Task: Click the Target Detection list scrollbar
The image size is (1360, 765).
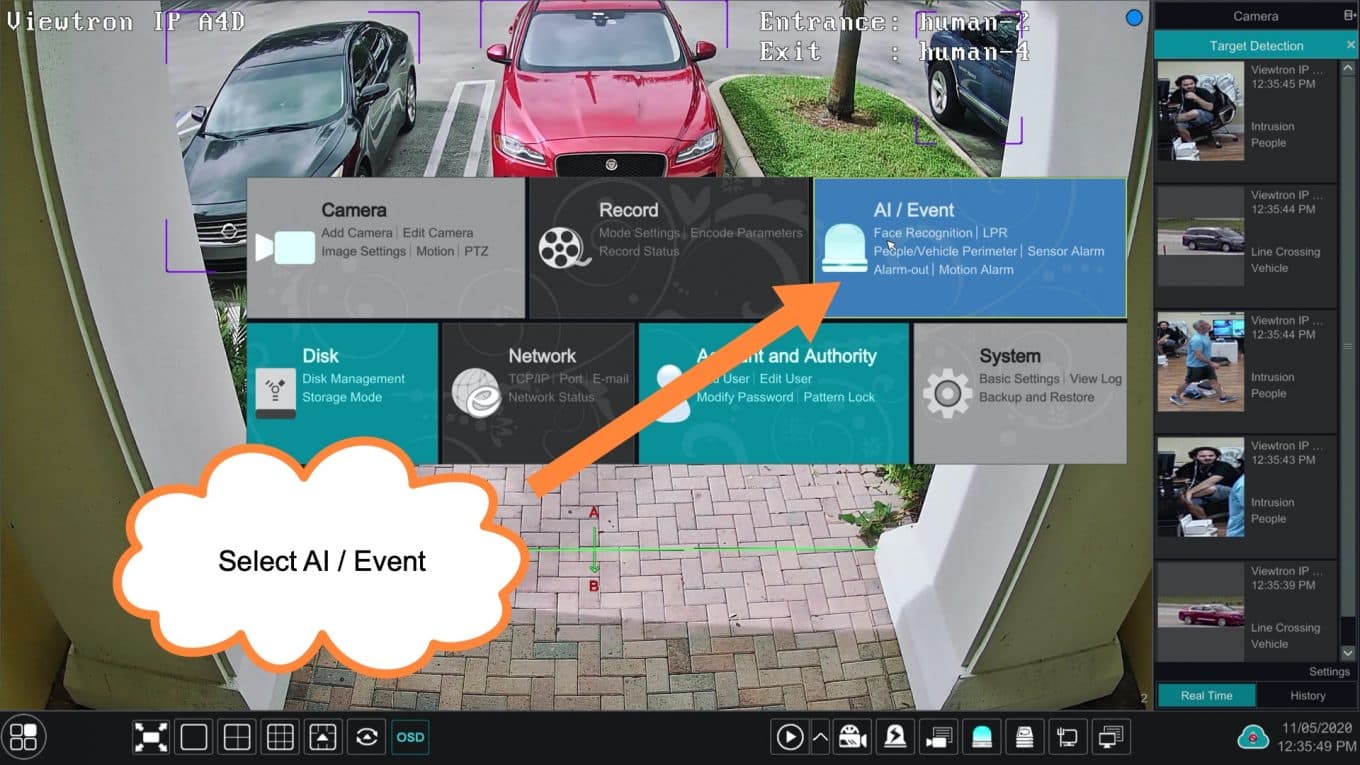Action: pos(1347,345)
